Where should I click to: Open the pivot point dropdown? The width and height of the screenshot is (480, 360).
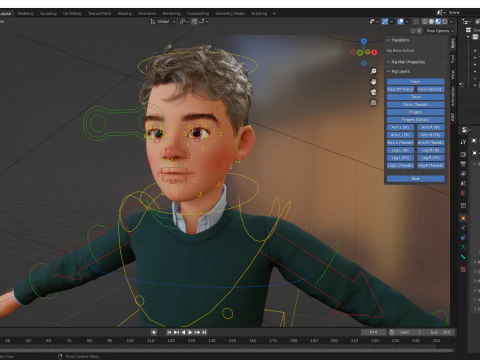coord(184,22)
